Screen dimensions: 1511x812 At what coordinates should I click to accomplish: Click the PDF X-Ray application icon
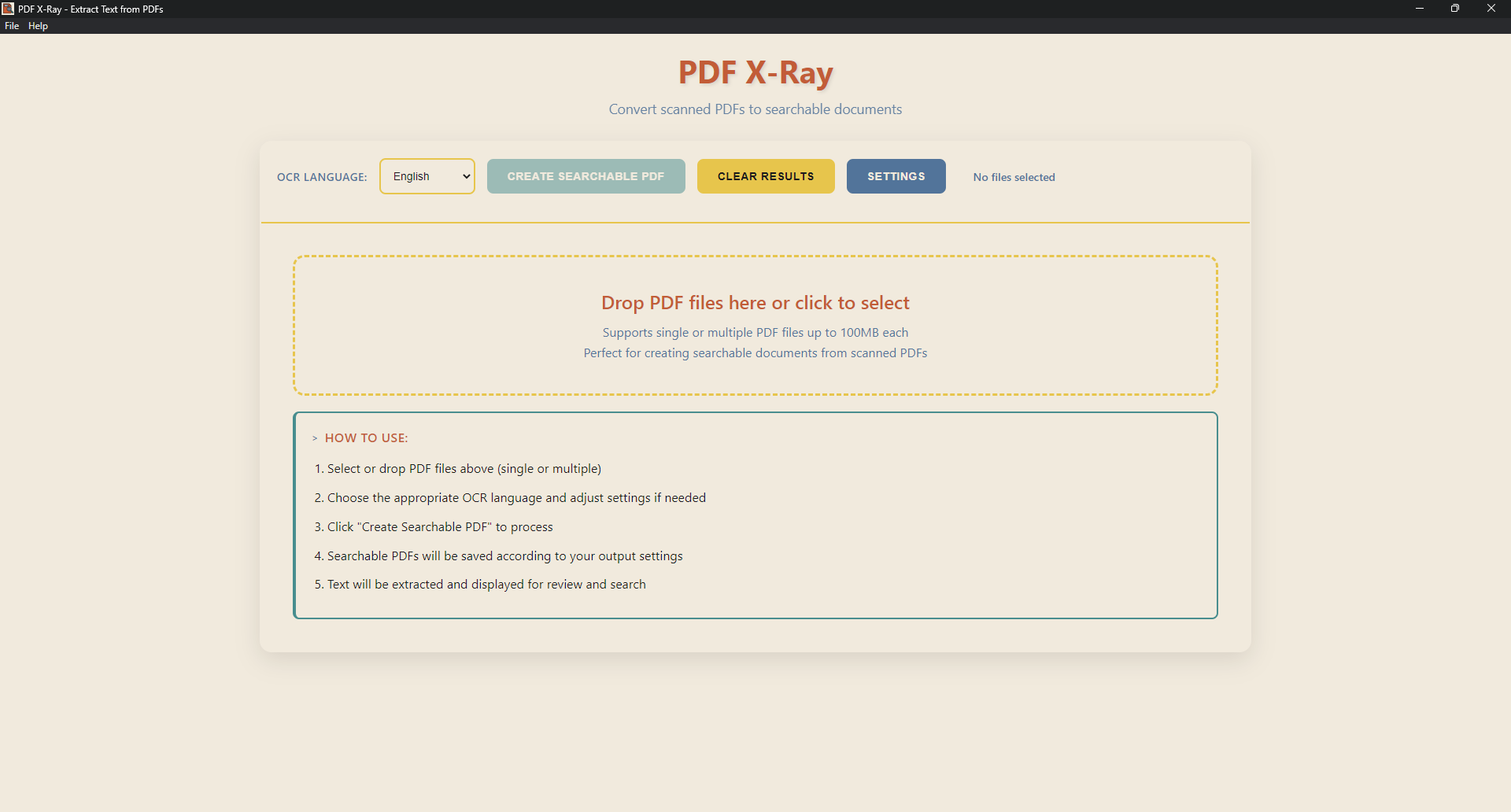tap(8, 9)
